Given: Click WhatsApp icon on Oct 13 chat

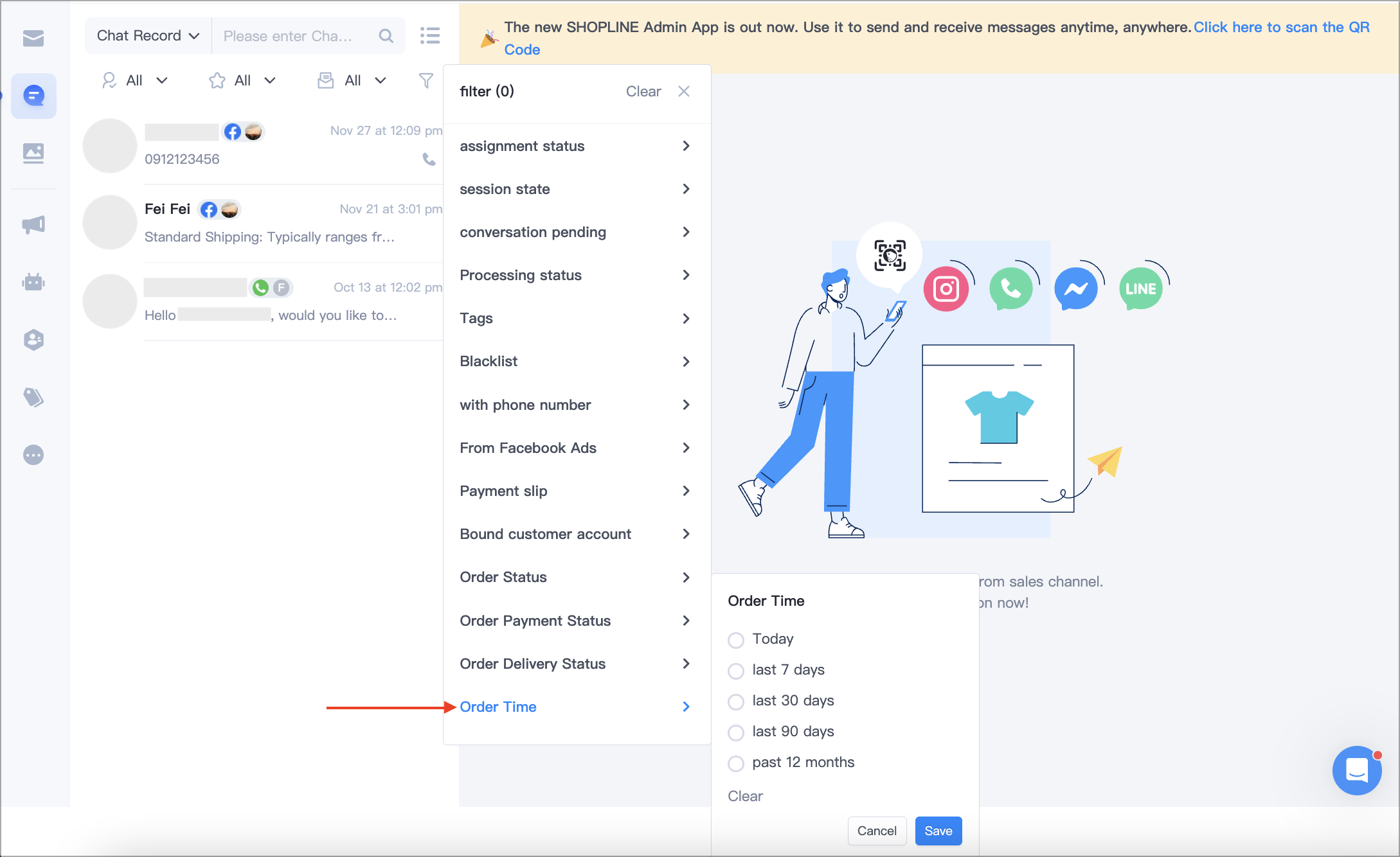Looking at the screenshot, I should (260, 288).
